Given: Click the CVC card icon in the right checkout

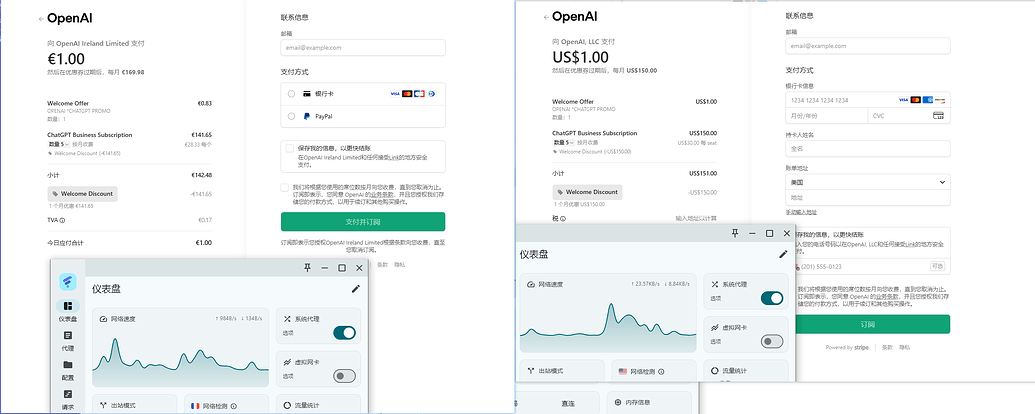Looking at the screenshot, I should [938, 116].
